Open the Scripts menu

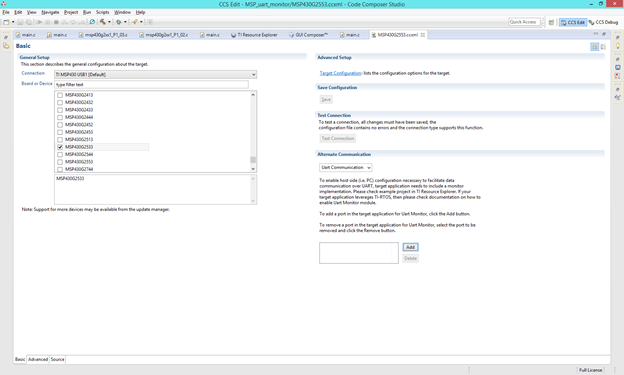click(x=102, y=12)
